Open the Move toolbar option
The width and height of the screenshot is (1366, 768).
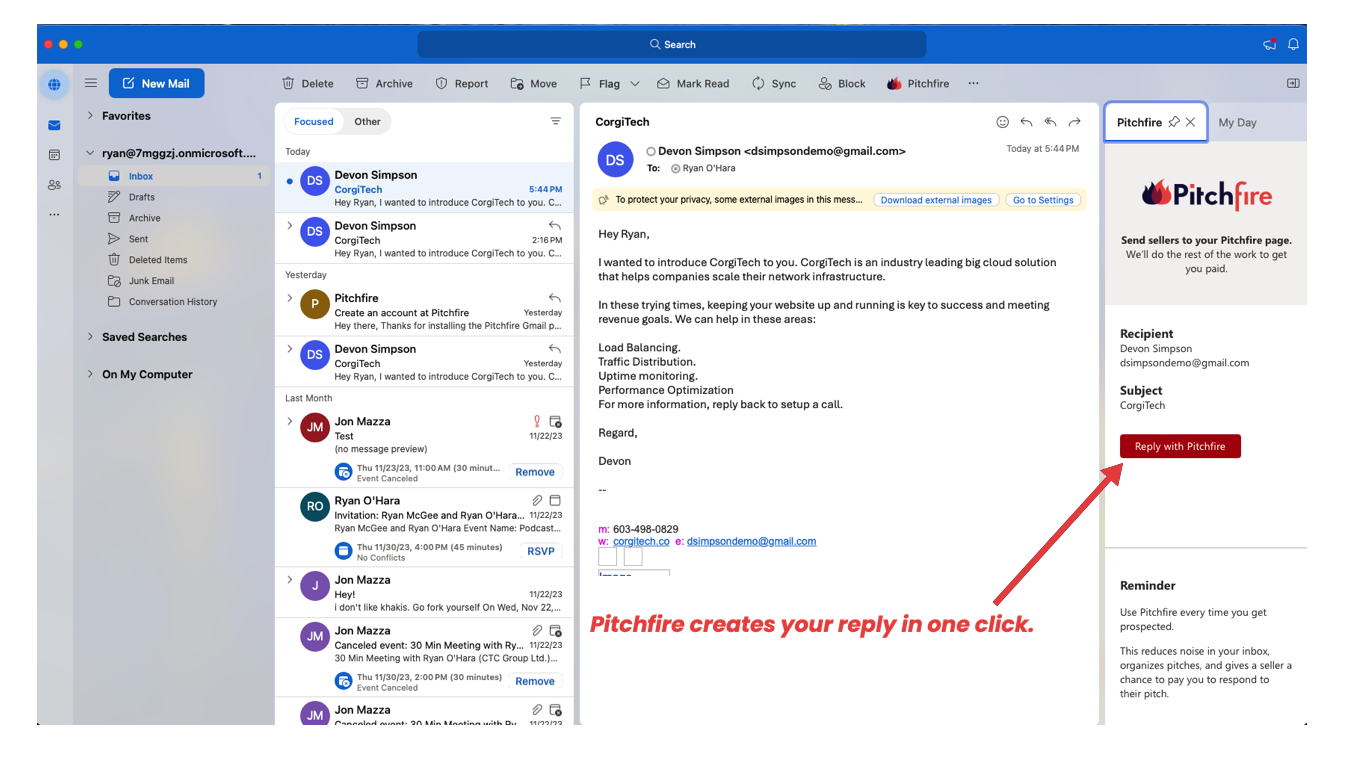pos(534,84)
